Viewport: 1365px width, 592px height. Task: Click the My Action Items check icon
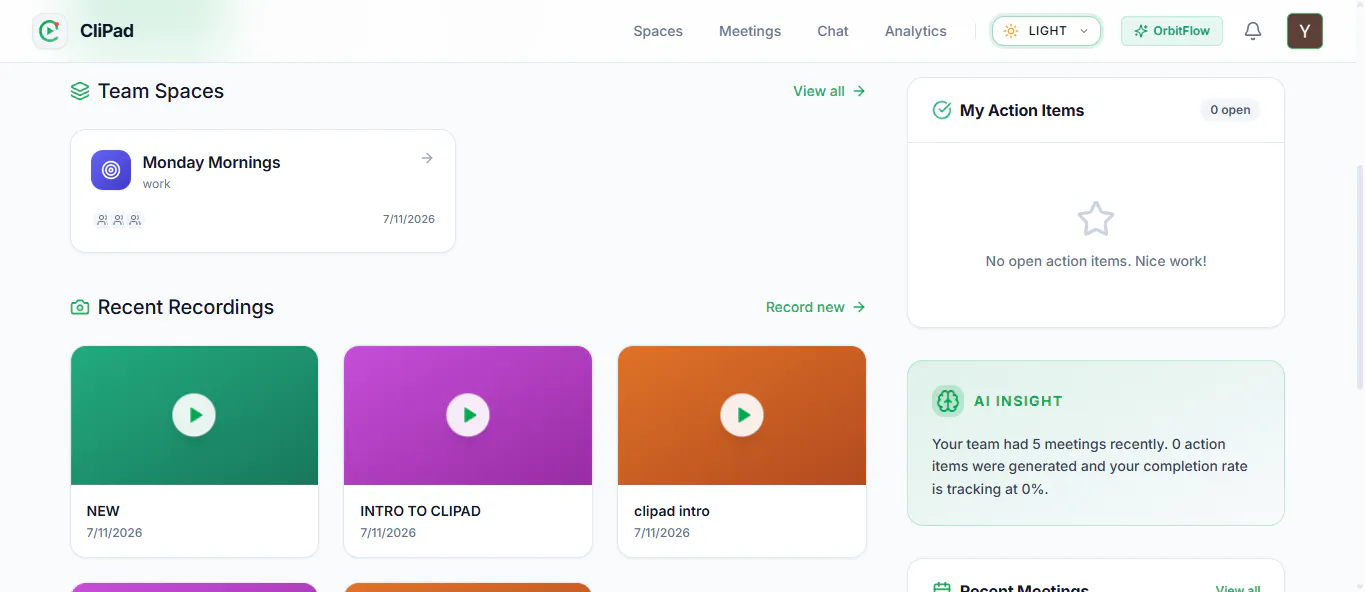pos(942,110)
